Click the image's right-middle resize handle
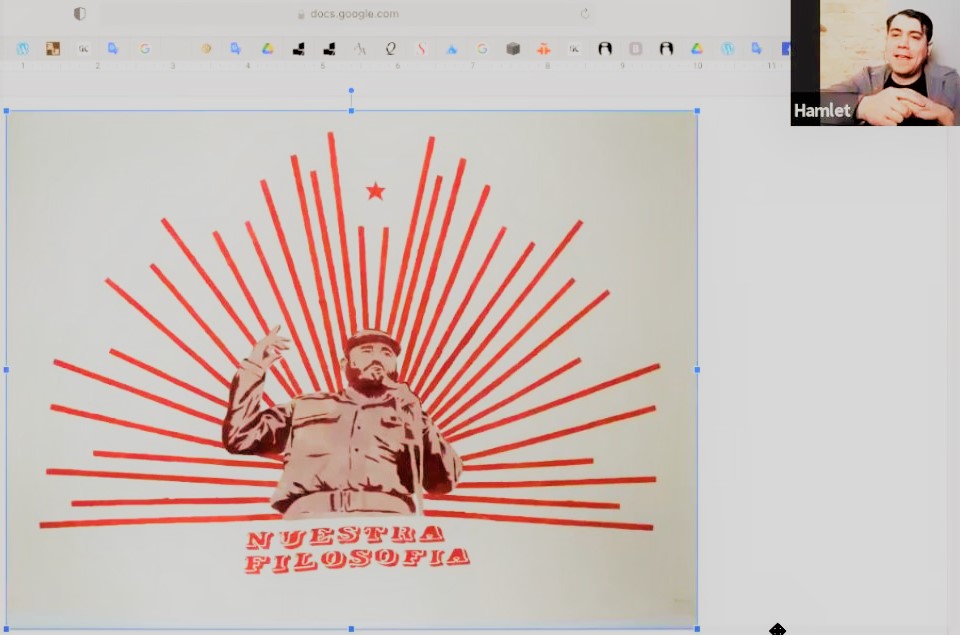Viewport: 960px width, 635px height. coord(697,370)
